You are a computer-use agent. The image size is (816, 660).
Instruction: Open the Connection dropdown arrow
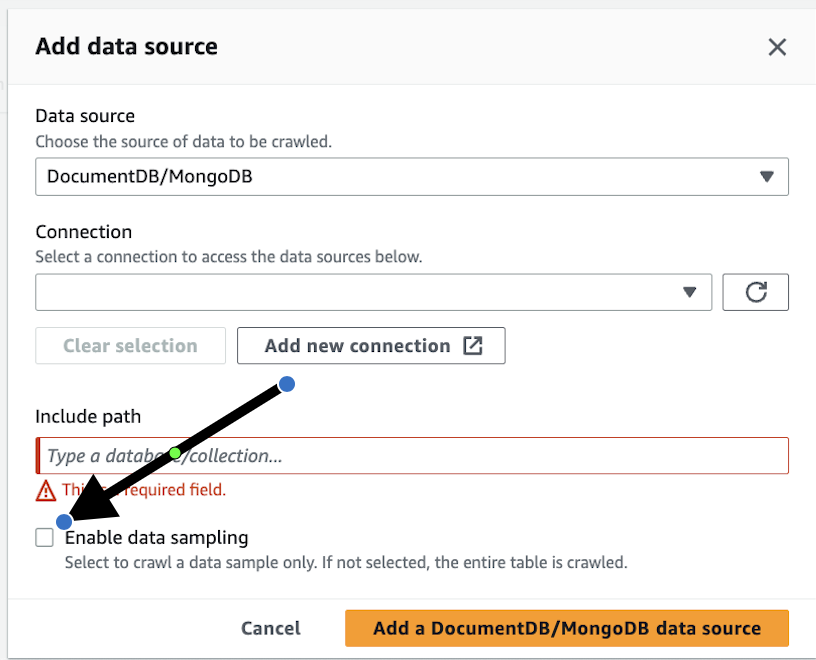coord(689,292)
